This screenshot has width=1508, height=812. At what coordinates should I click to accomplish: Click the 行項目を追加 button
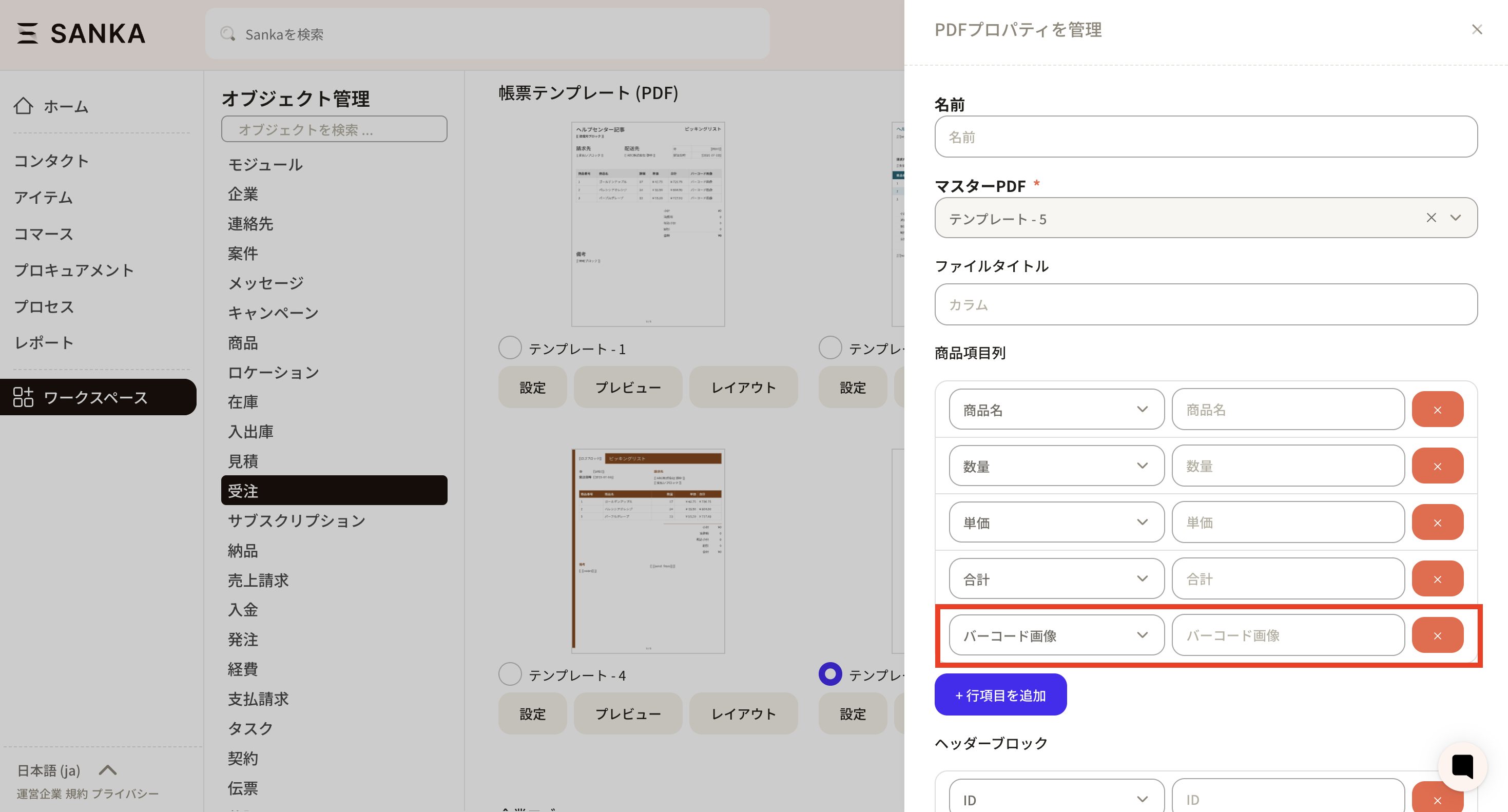1000,695
